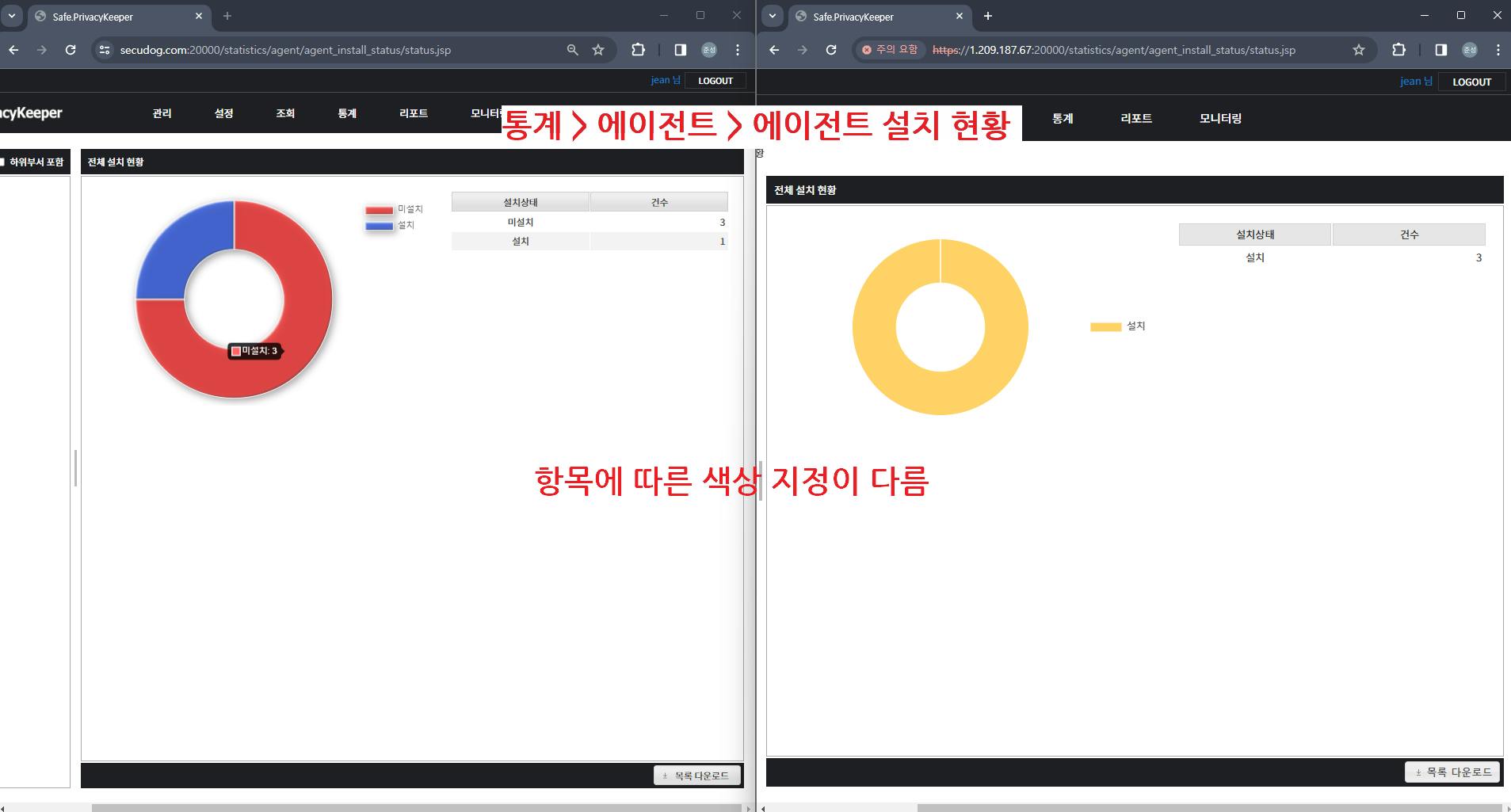Open the 리포트 menu in left window
Viewport: 1511px width, 812px height.
(x=414, y=113)
